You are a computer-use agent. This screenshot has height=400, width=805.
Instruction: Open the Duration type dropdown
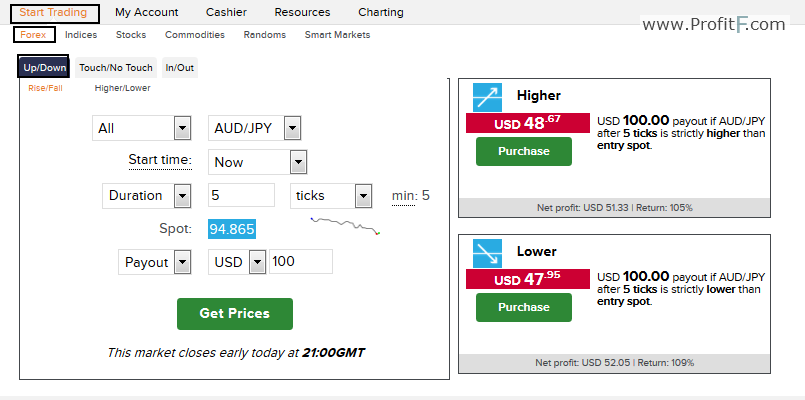pyautogui.click(x=146, y=196)
